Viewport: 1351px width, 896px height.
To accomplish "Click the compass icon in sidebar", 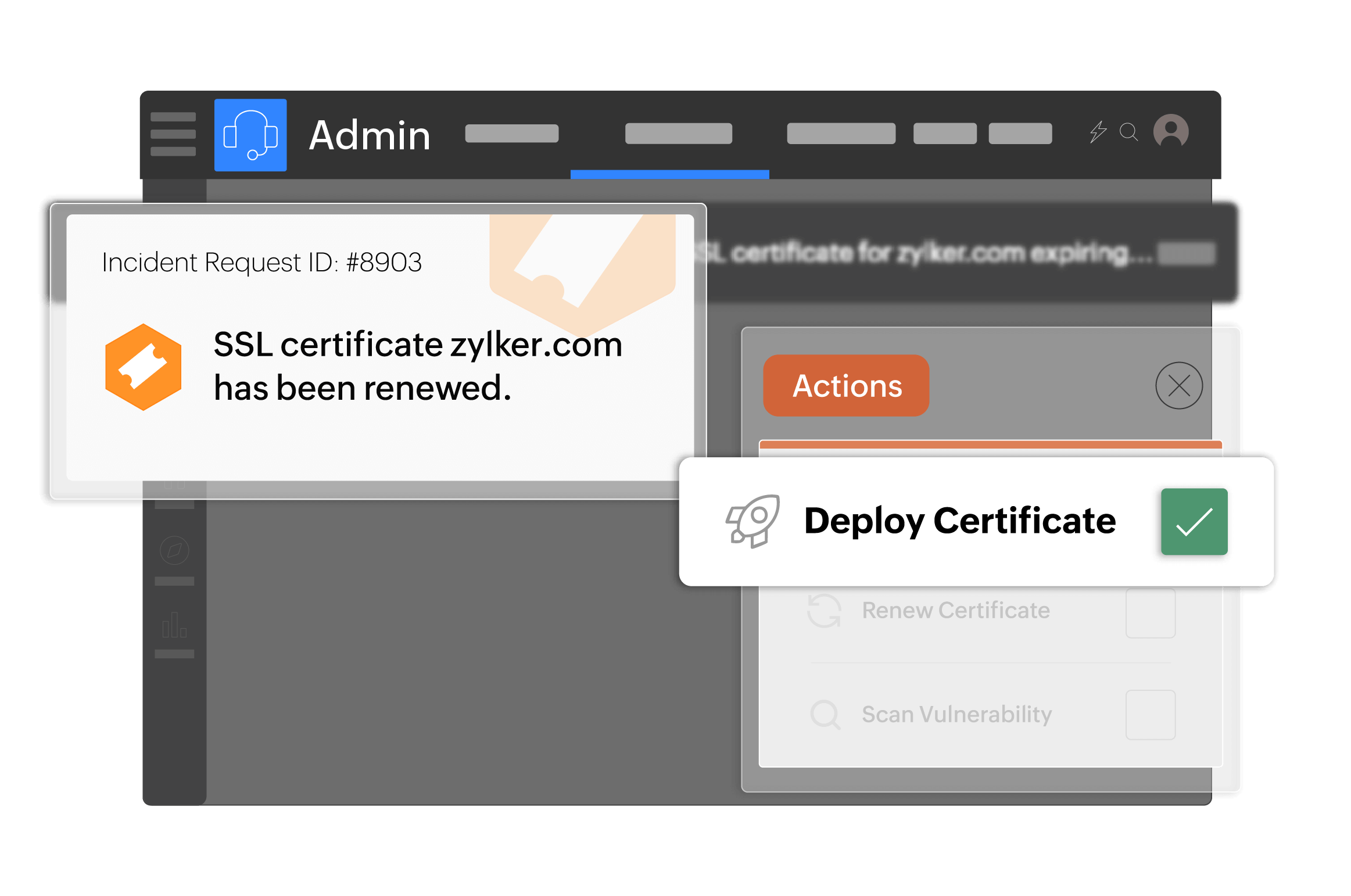I will 174,550.
